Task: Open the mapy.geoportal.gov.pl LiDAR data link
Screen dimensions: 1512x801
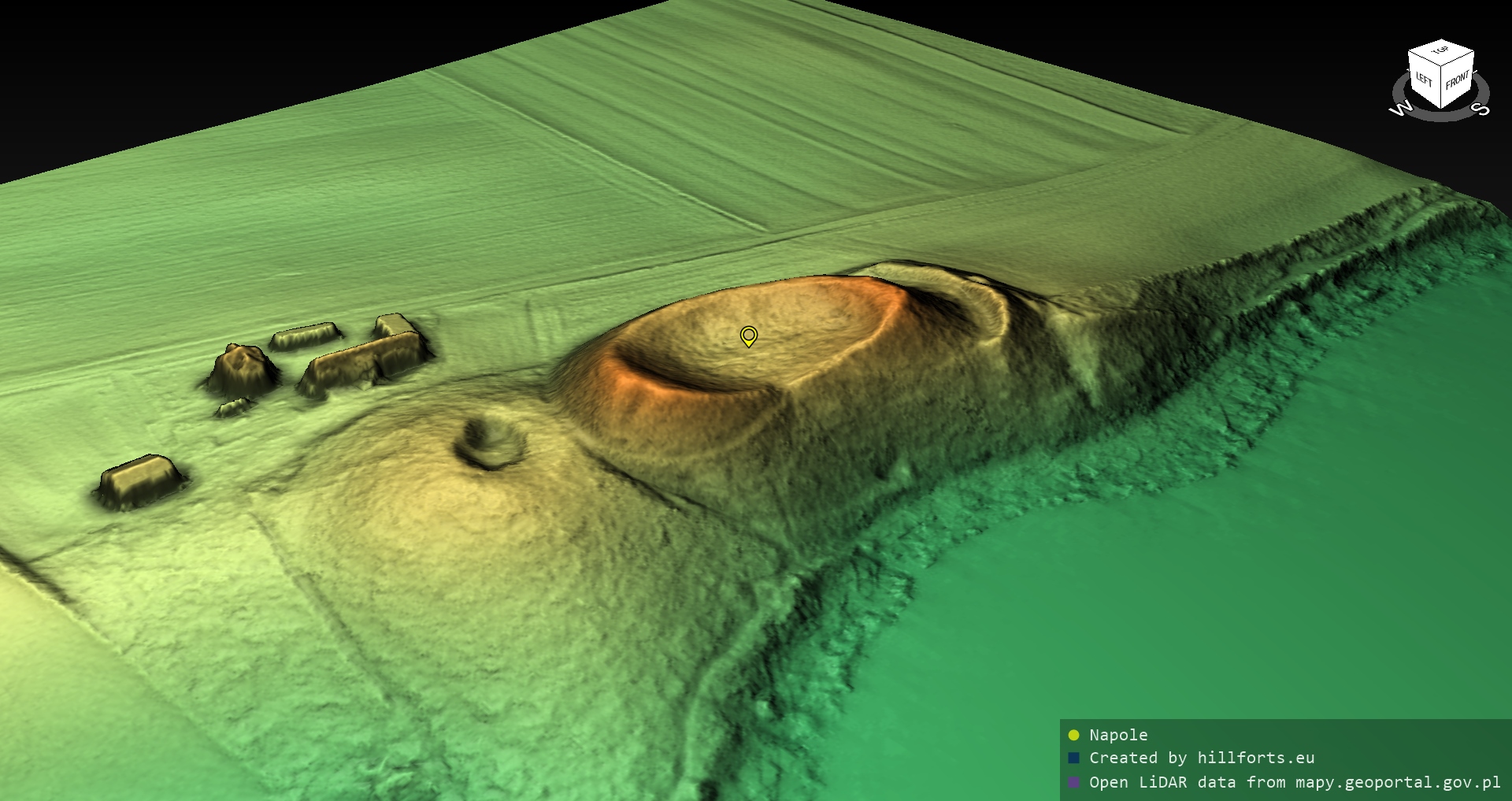Action: (1295, 782)
